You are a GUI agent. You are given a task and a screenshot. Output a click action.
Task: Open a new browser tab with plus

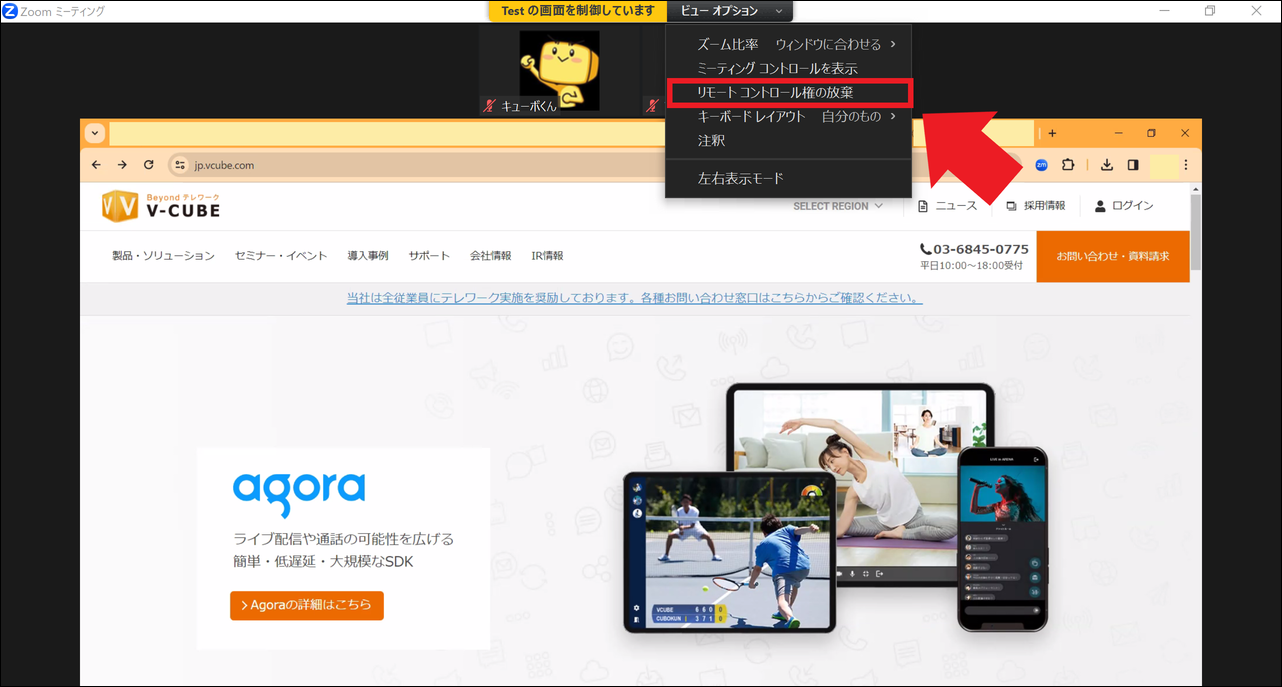1052,133
